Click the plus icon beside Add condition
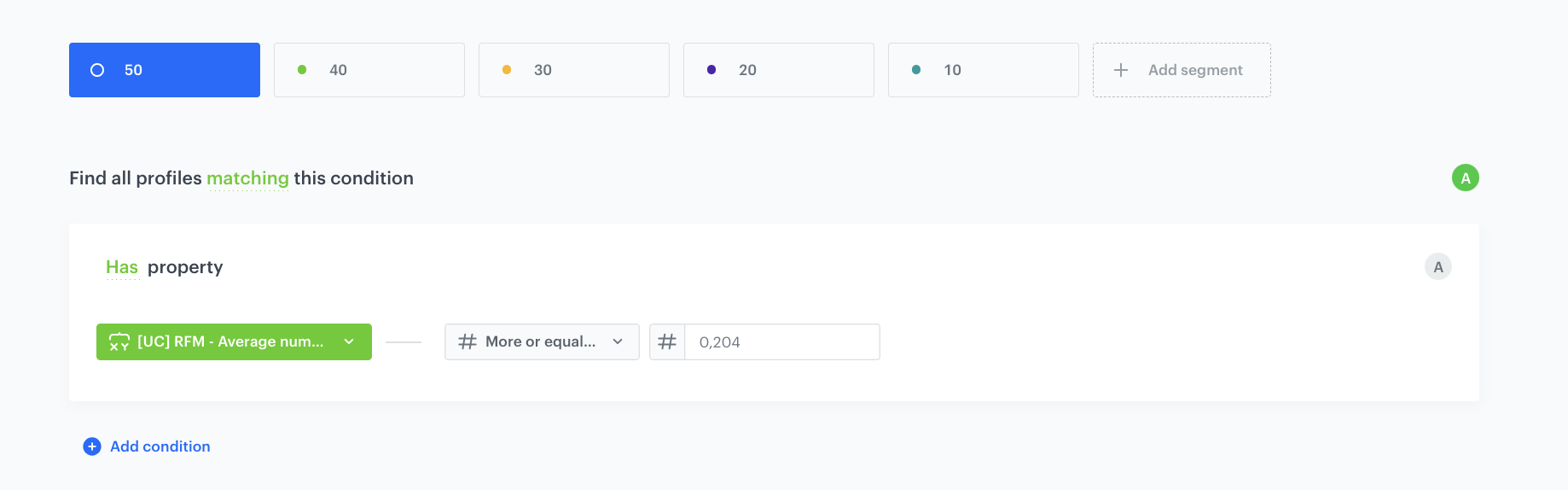The height and width of the screenshot is (490, 1568). click(x=92, y=446)
